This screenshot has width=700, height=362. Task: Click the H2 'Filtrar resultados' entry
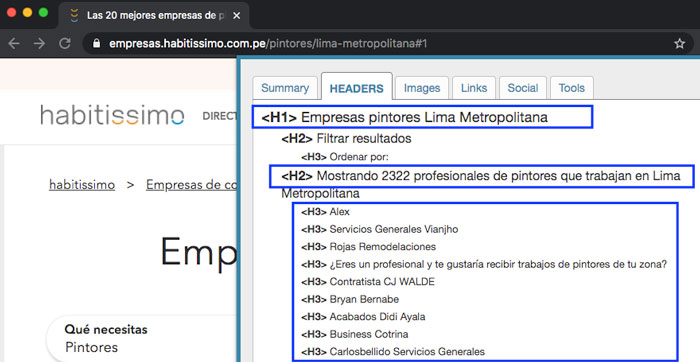(346, 138)
